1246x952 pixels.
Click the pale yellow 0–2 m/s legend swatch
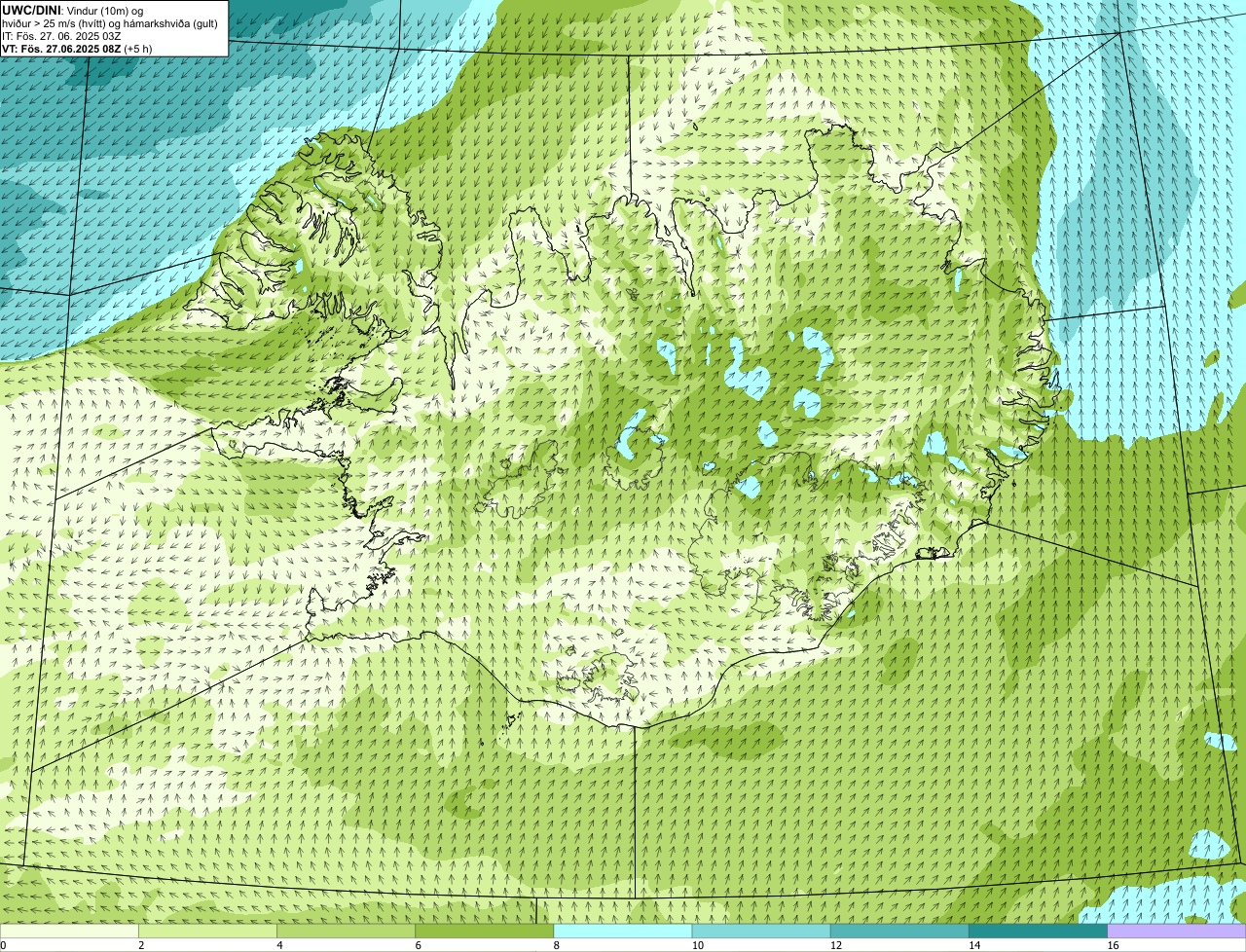click(x=69, y=932)
